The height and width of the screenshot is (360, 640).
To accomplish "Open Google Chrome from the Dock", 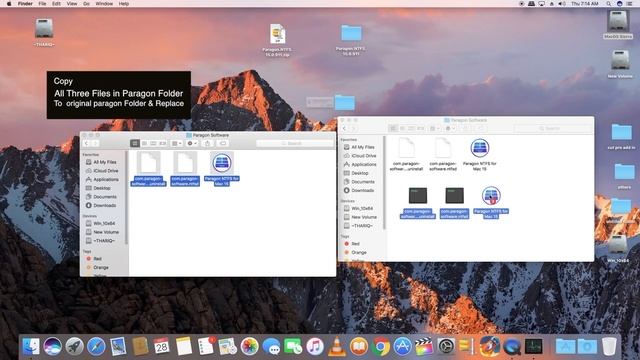I will click(x=380, y=347).
